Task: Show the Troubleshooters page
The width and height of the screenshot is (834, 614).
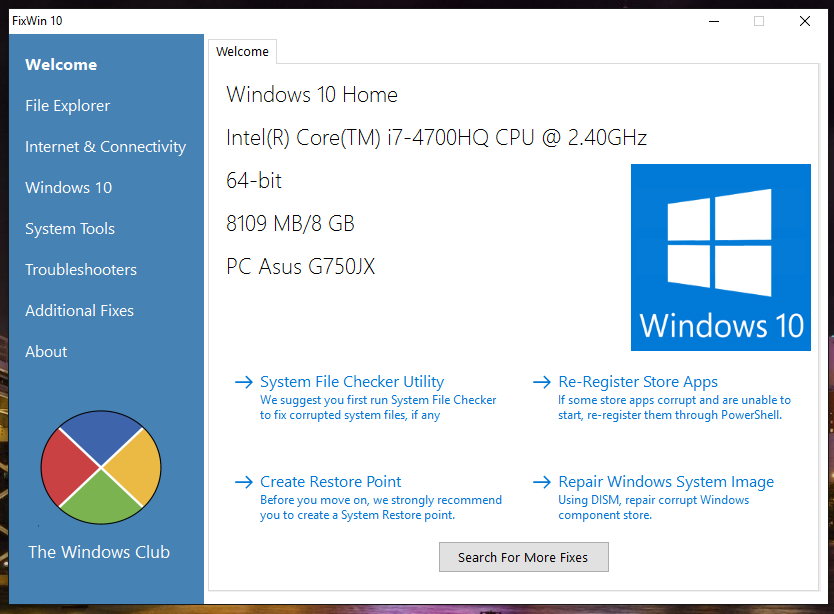Action: pos(81,270)
